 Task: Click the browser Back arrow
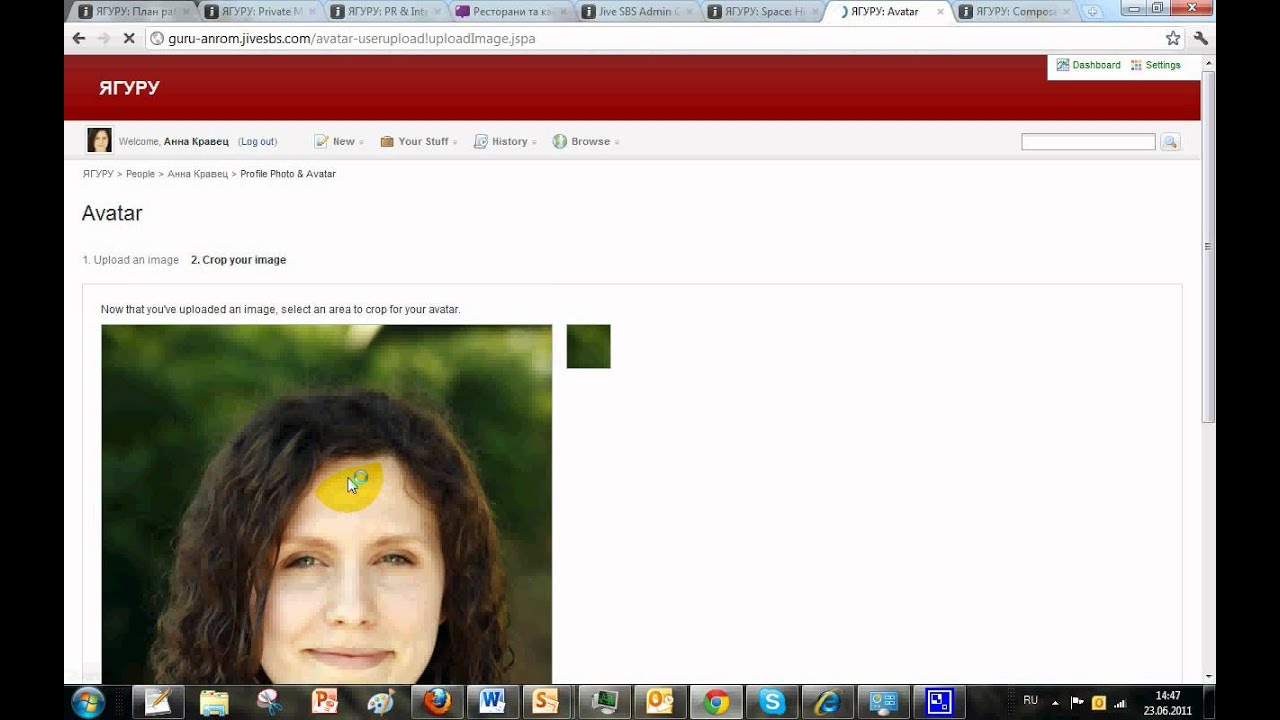coord(79,38)
